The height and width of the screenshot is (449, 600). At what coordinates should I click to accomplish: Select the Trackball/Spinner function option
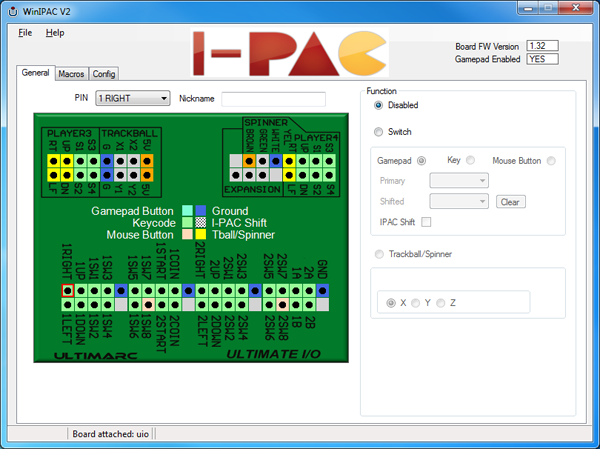pos(379,254)
